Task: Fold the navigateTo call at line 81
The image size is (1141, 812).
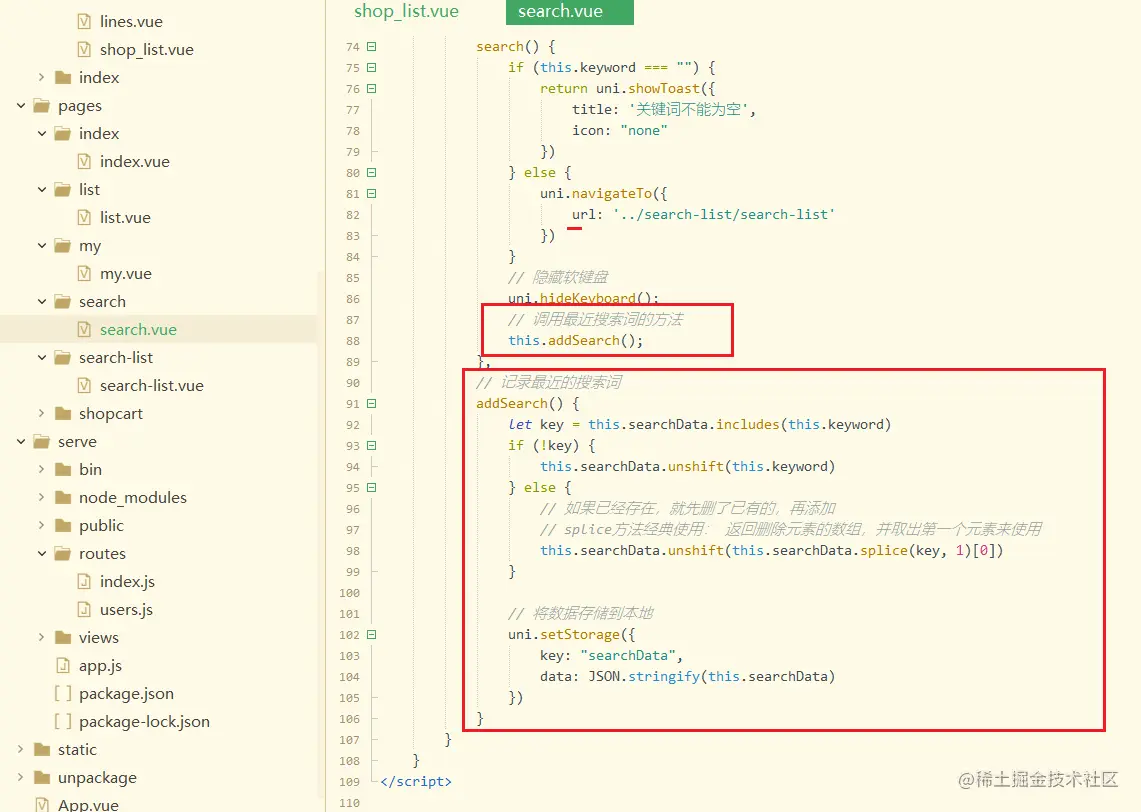Action: 372,194
